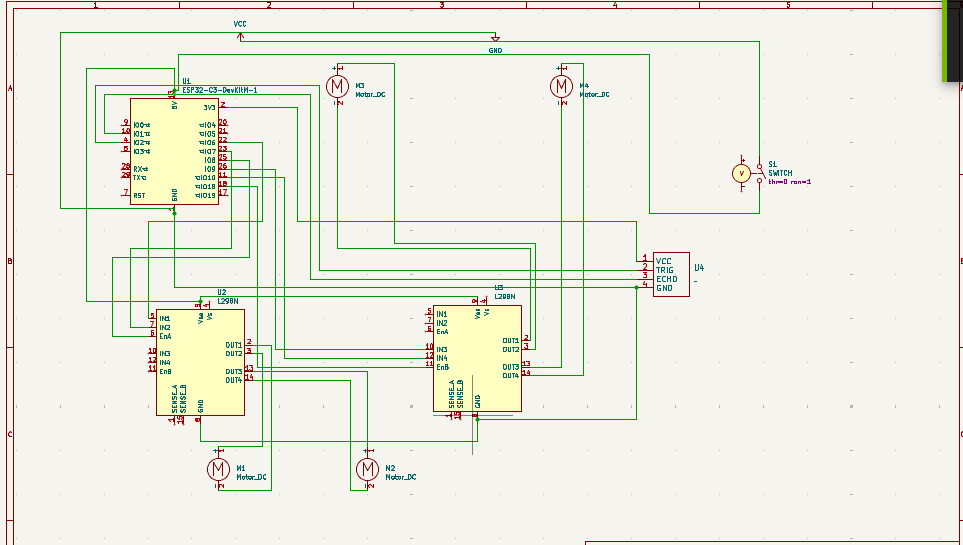The width and height of the screenshot is (963, 545).
Task: Select the VCC power symbol arrow
Action: point(240,36)
